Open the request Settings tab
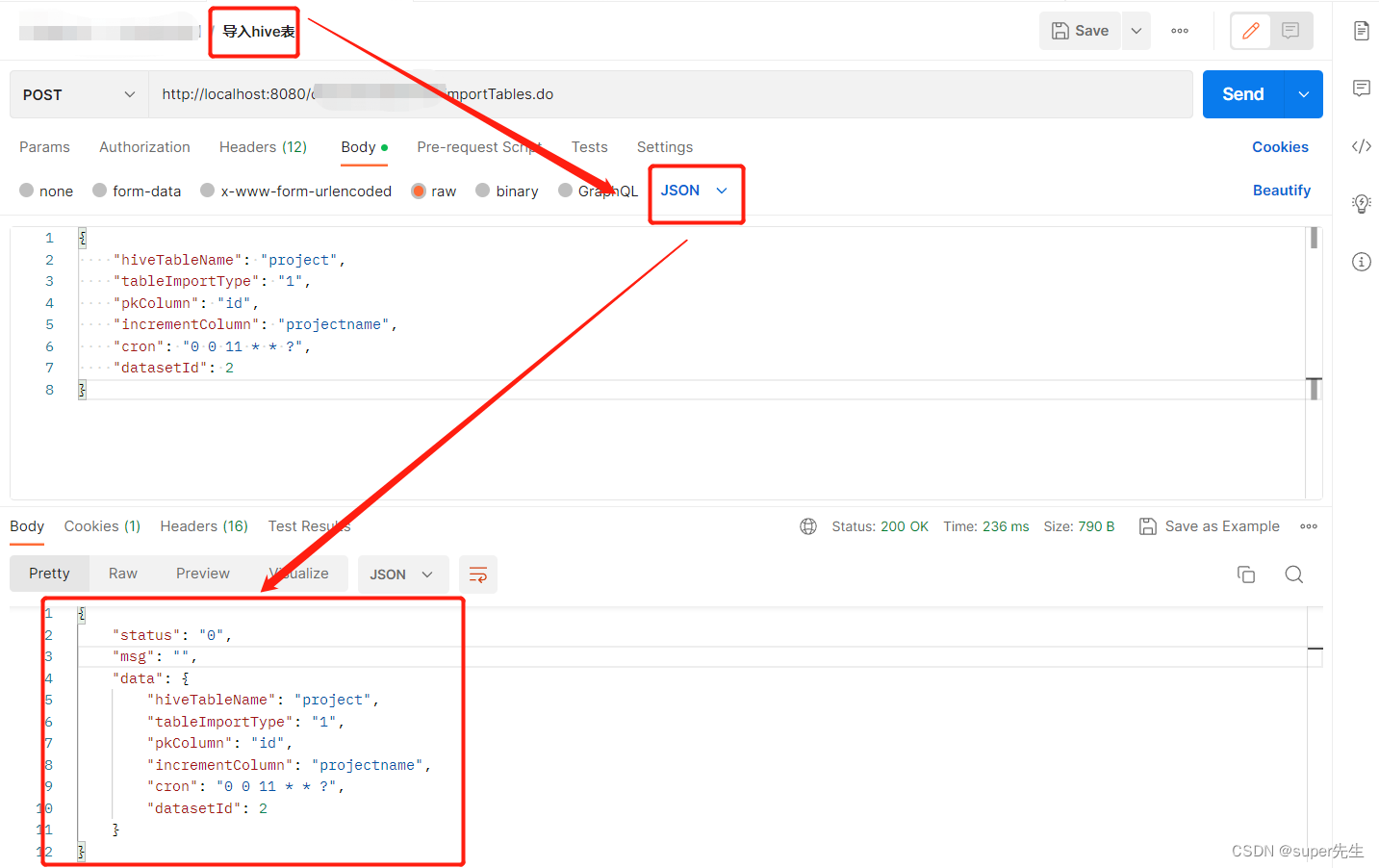The image size is (1379, 868). tap(664, 147)
